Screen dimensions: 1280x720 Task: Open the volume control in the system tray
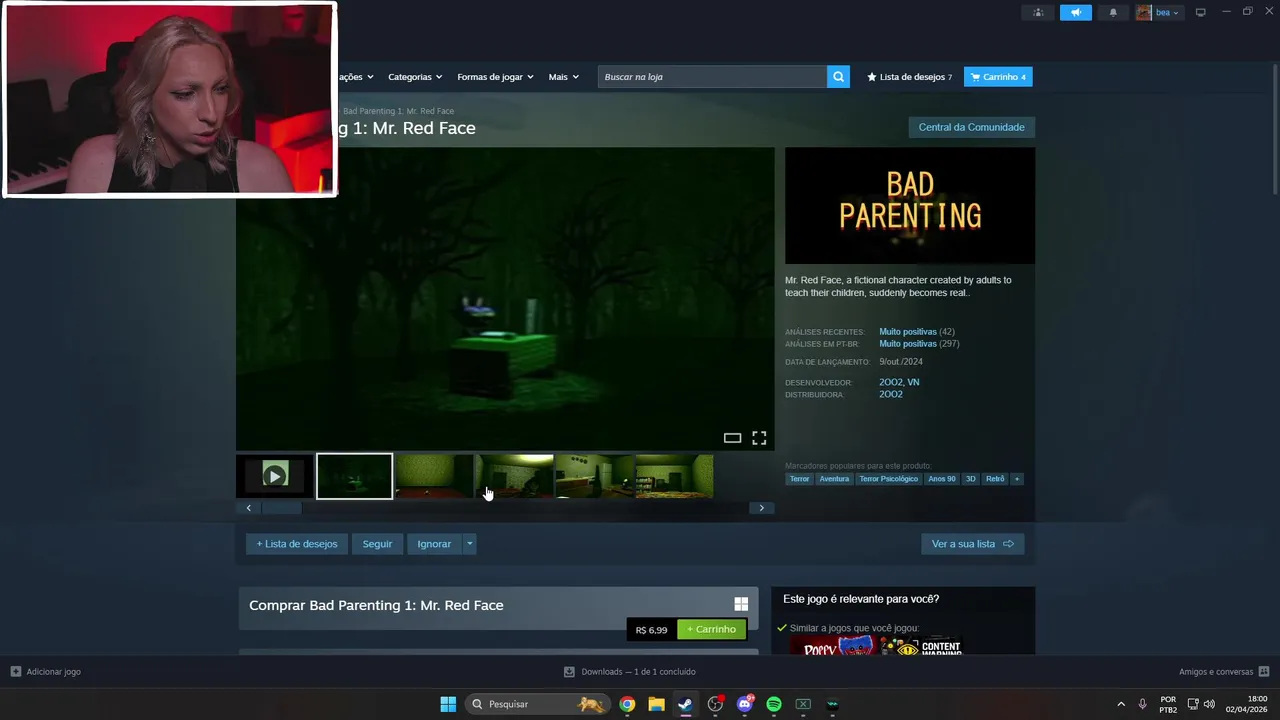(1209, 704)
